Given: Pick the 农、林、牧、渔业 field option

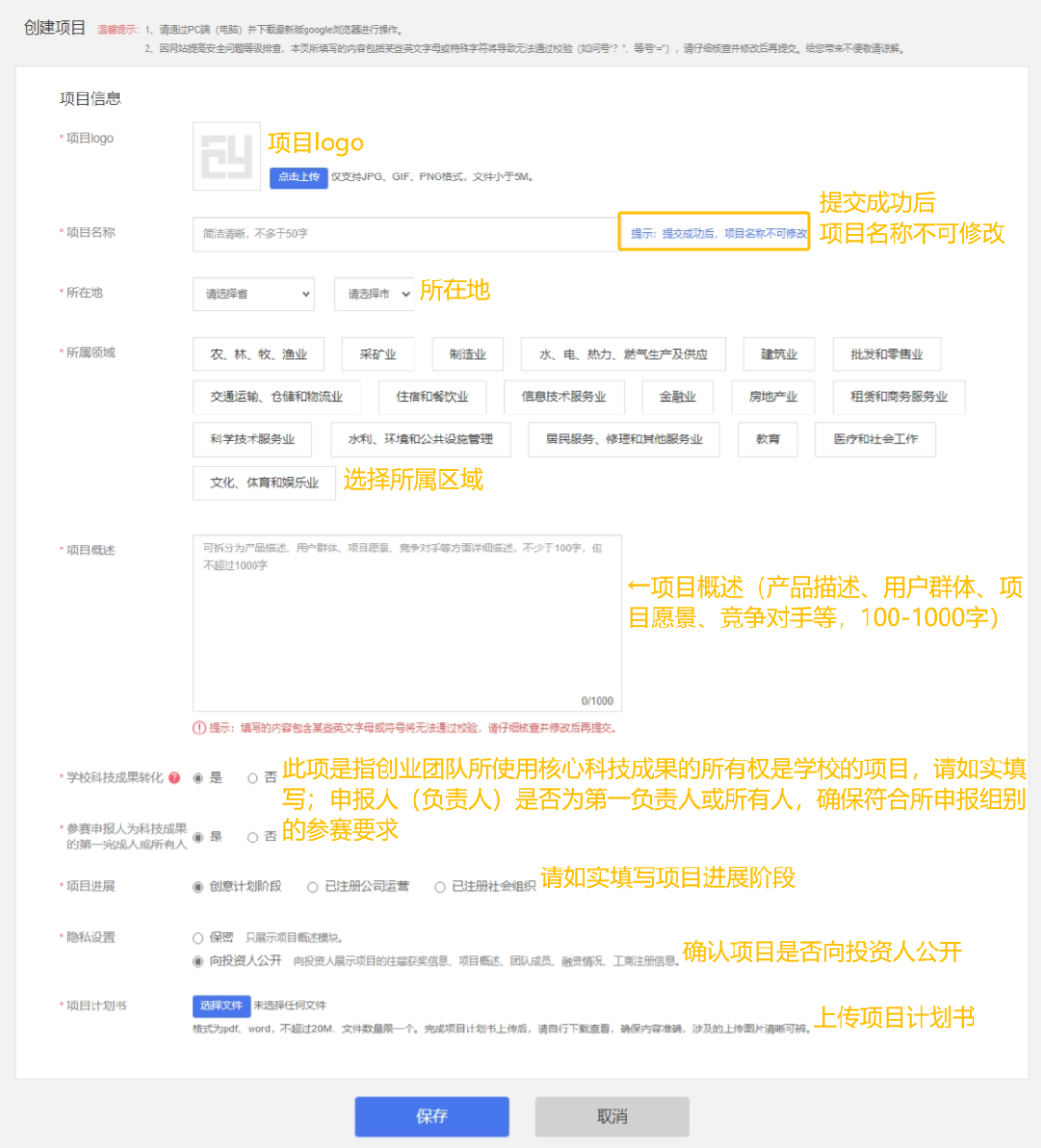Looking at the screenshot, I should (258, 355).
